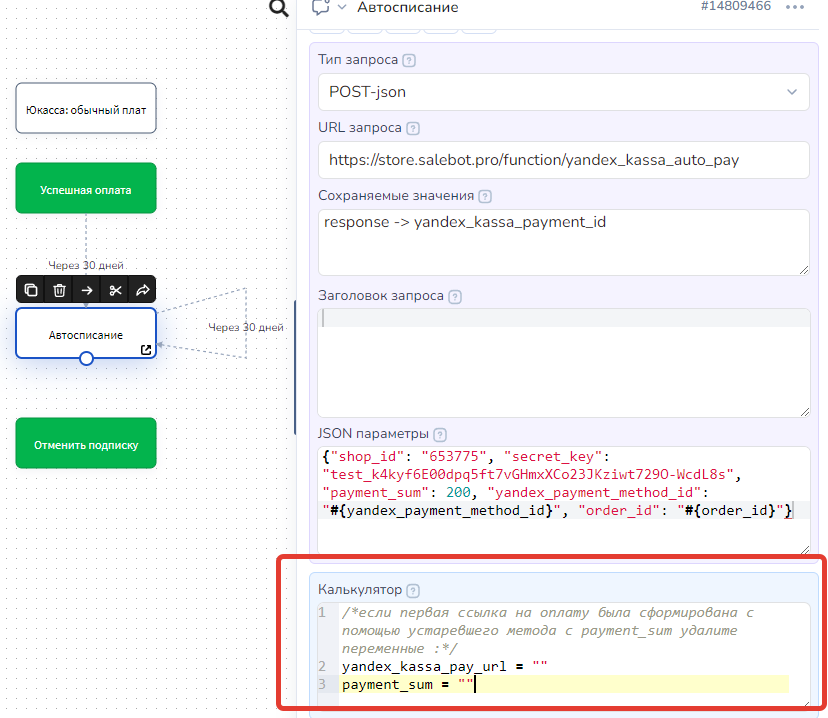Viewport: 828px width, 718px height.
Task: Open the POST-json request type dropdown
Action: (563, 92)
